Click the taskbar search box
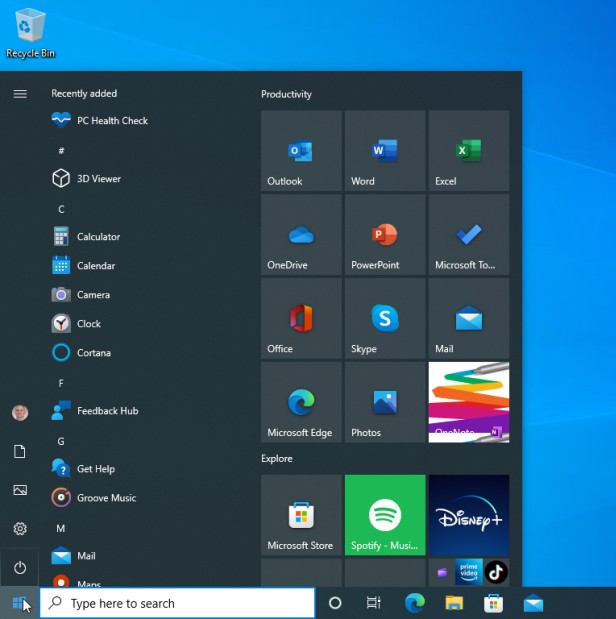The image size is (616, 619). (178, 603)
